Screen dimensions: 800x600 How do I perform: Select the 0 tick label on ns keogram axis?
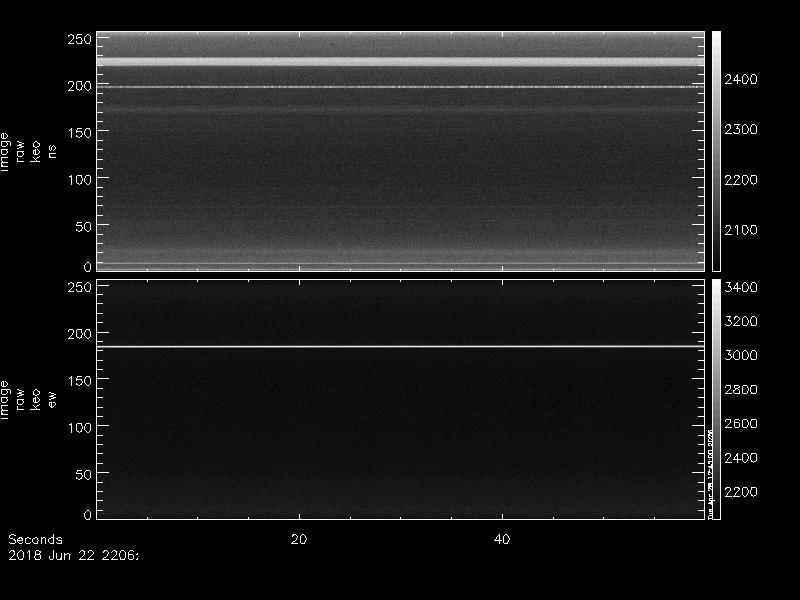pos(88,267)
